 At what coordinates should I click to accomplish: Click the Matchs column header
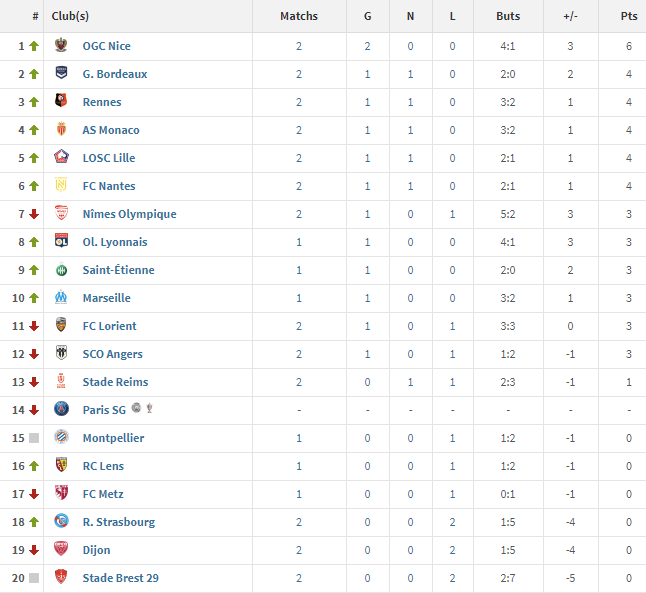(x=299, y=16)
